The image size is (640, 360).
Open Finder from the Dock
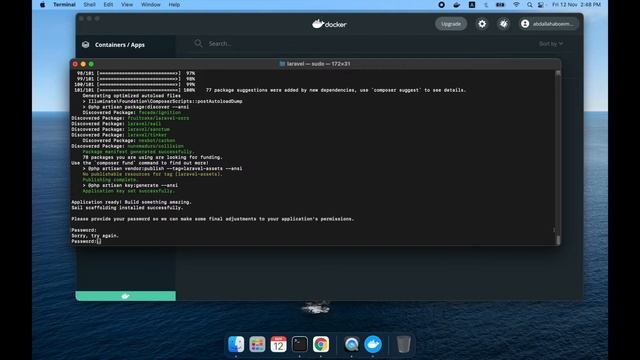coord(236,344)
